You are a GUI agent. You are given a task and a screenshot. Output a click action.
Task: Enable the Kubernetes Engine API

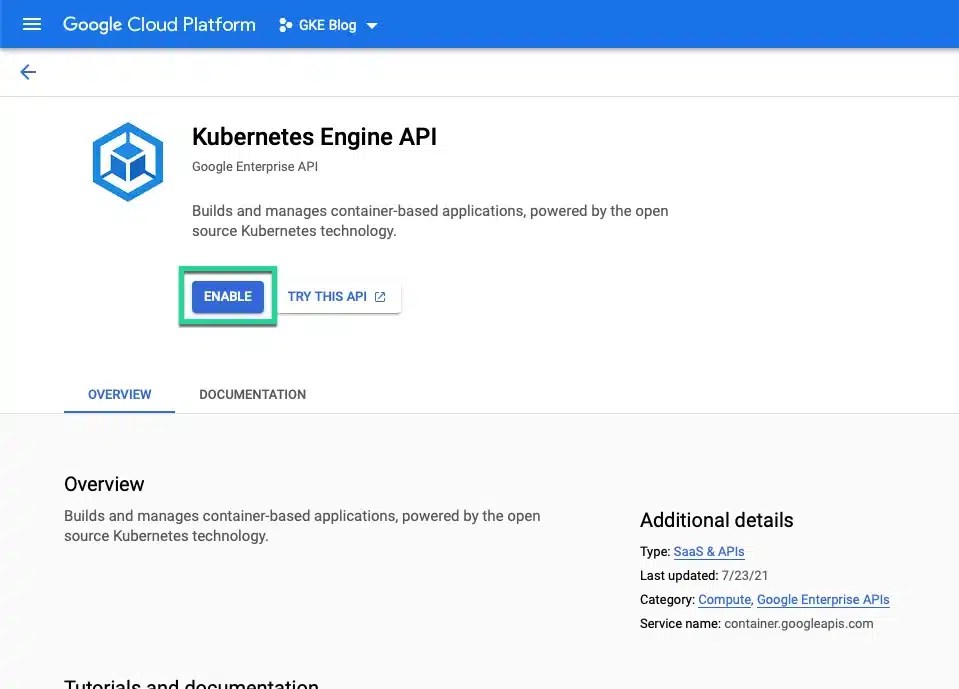(227, 296)
